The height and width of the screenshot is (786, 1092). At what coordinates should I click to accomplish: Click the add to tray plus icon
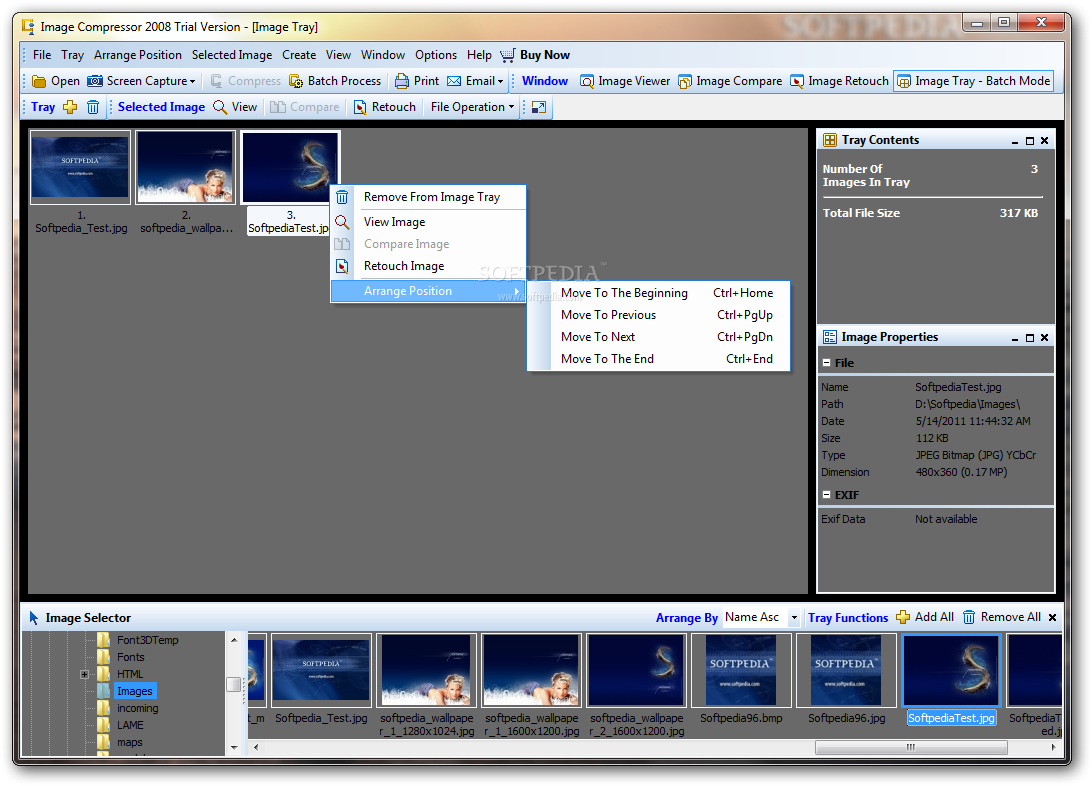[70, 107]
